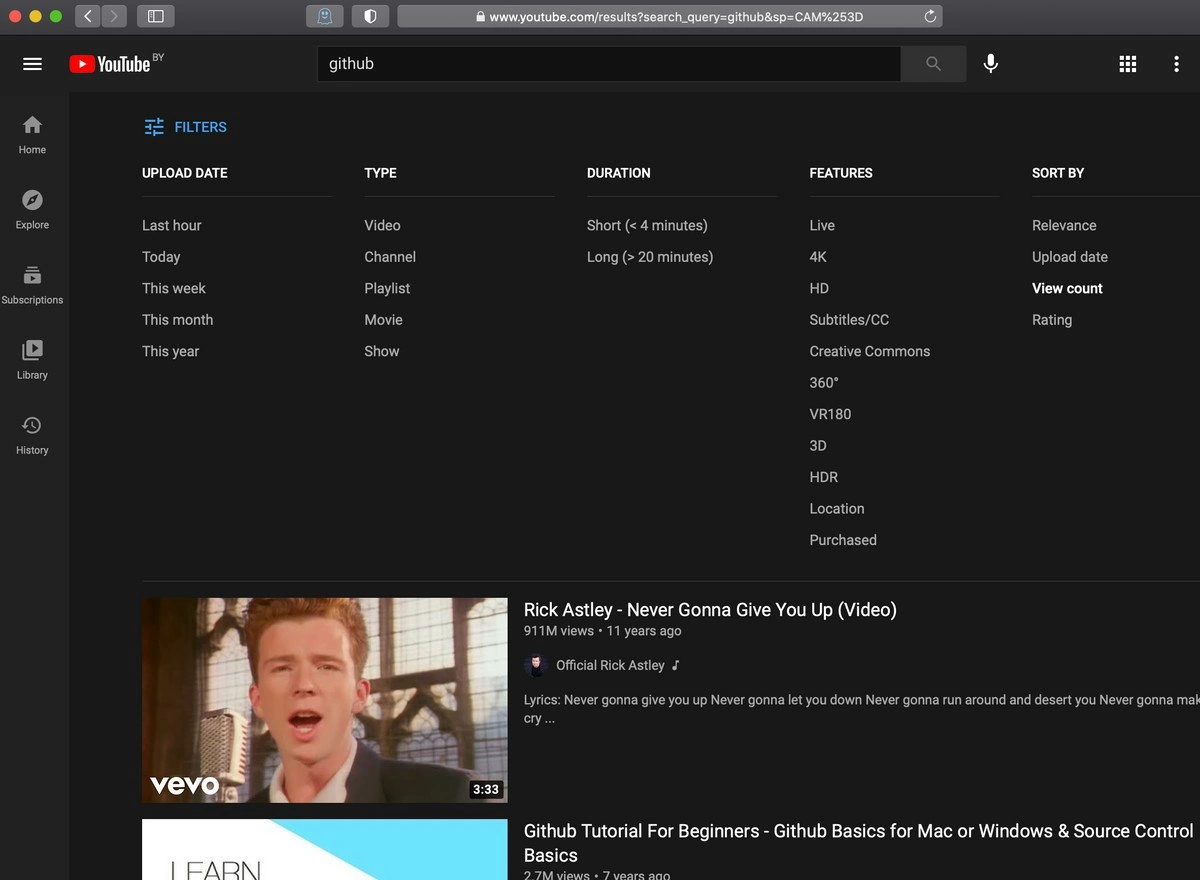This screenshot has width=1200, height=880.
Task: Click Safari back arrow
Action: [x=87, y=16]
